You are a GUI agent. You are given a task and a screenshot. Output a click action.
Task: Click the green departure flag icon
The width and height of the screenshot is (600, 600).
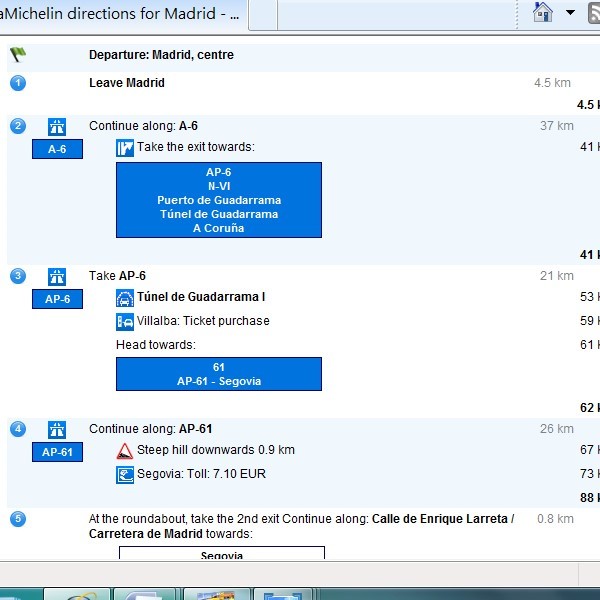18,54
